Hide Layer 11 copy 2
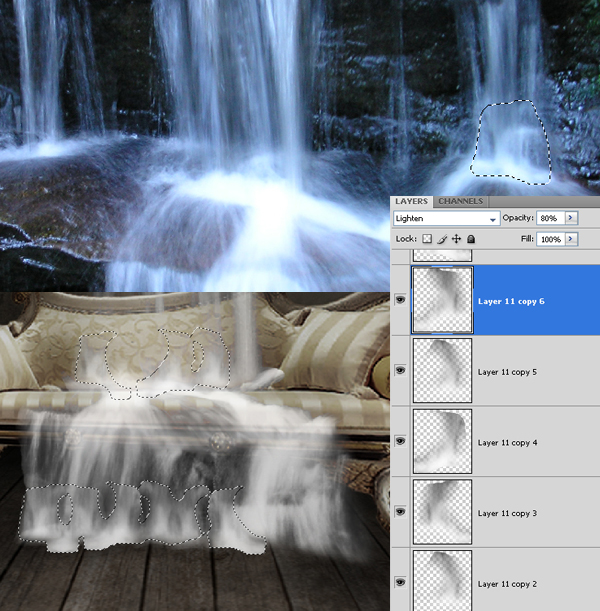Viewport: 600px width, 611px height. (x=401, y=582)
